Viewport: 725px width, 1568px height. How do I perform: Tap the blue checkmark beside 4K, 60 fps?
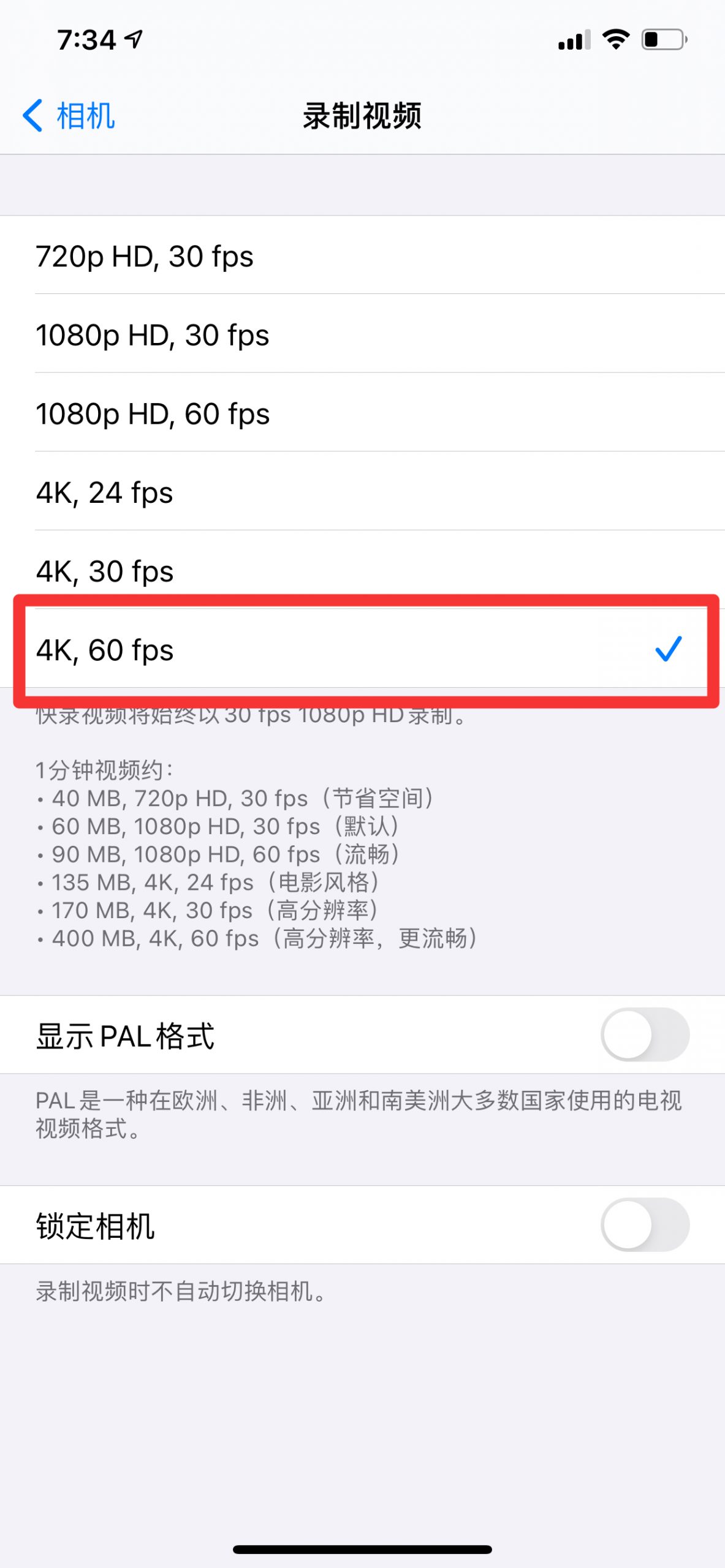(668, 649)
